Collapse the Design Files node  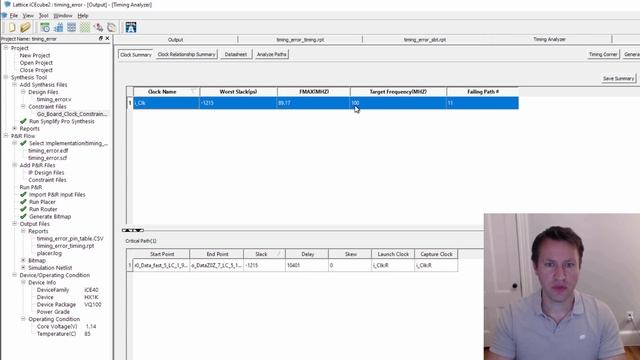click(x=23, y=92)
